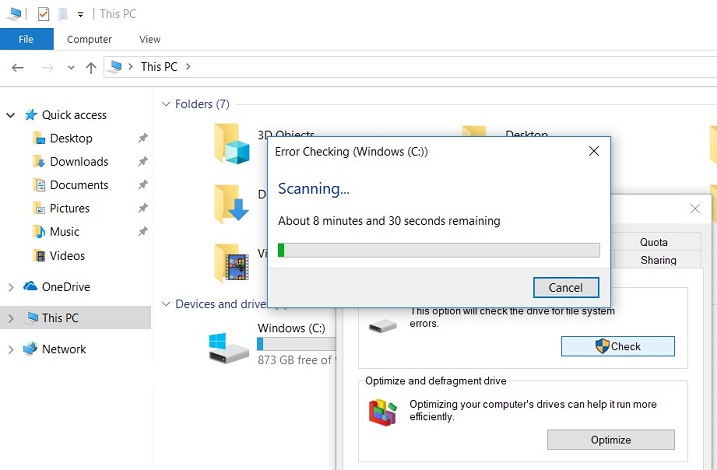Select the Videos folder icon in Folders

tap(231, 262)
